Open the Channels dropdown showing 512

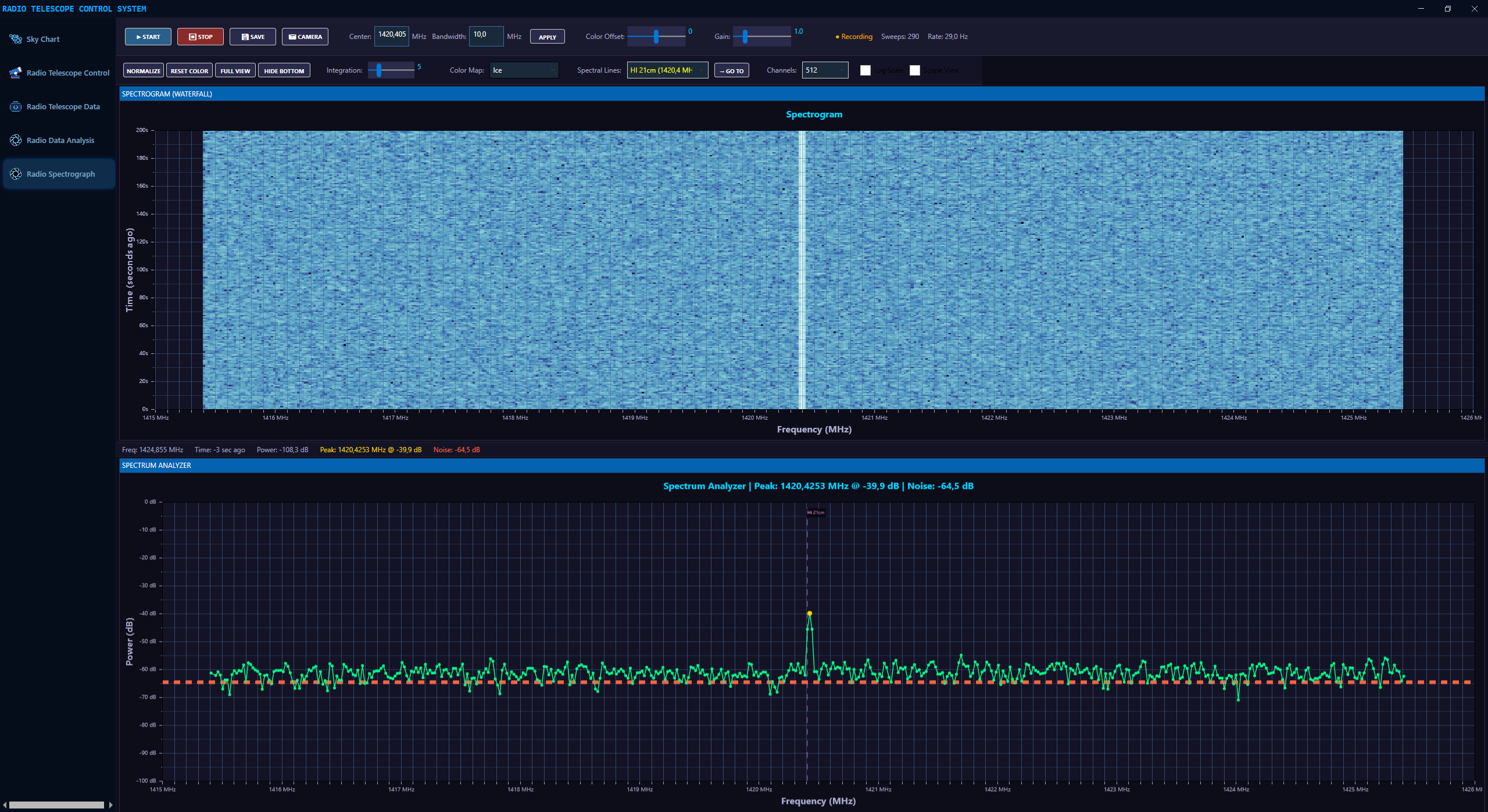click(x=824, y=70)
